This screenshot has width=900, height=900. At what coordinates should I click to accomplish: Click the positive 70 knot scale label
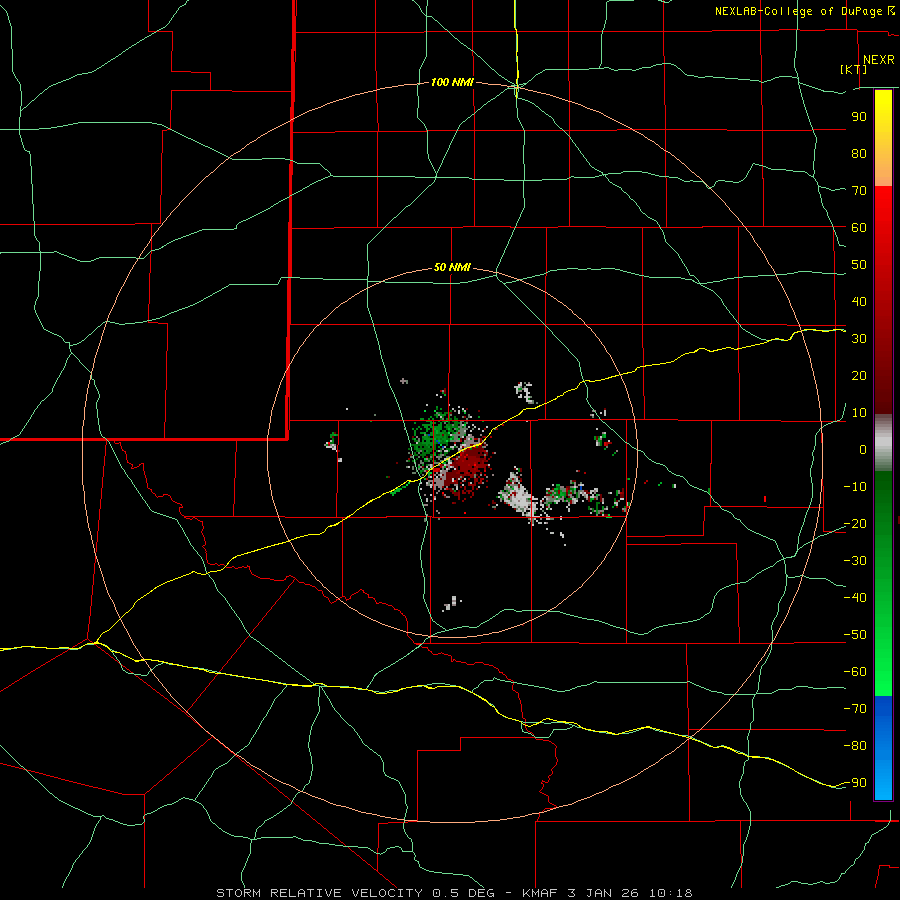[859, 191]
